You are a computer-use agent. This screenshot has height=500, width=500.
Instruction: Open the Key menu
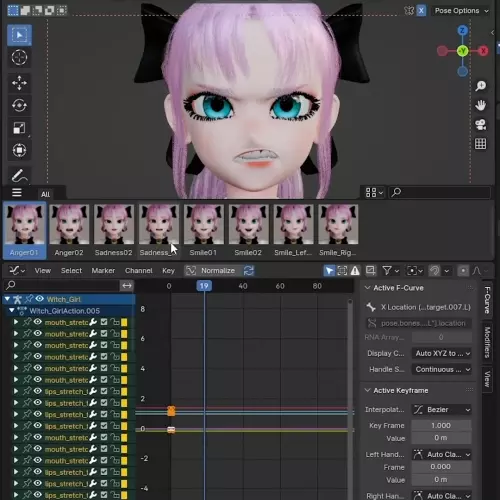tap(168, 271)
